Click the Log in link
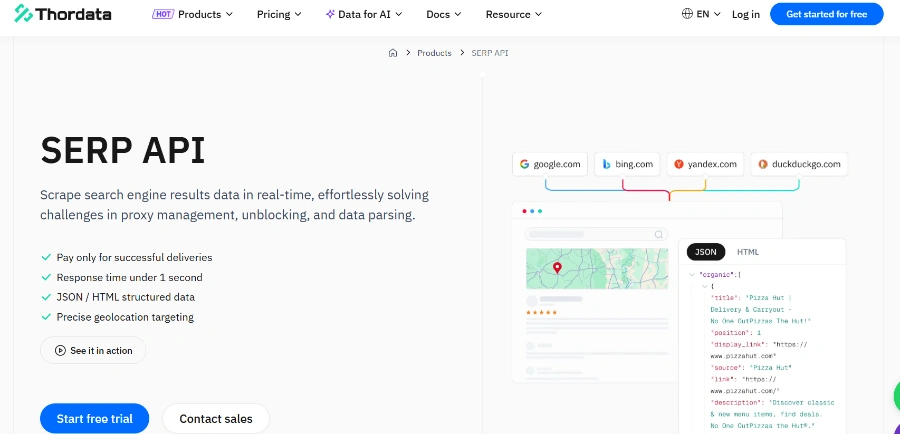 coord(746,14)
